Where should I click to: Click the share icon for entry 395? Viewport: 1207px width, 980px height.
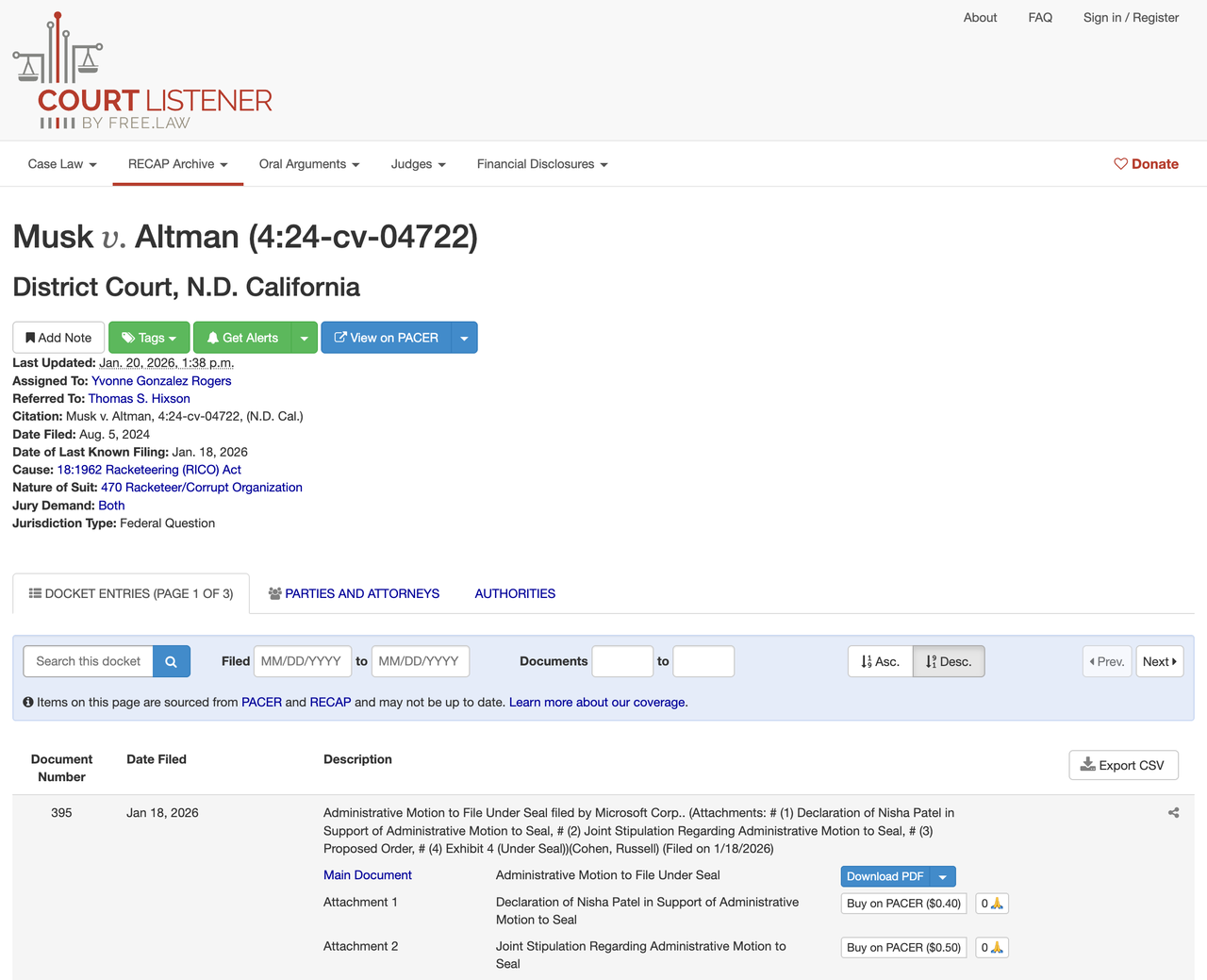point(1173,813)
